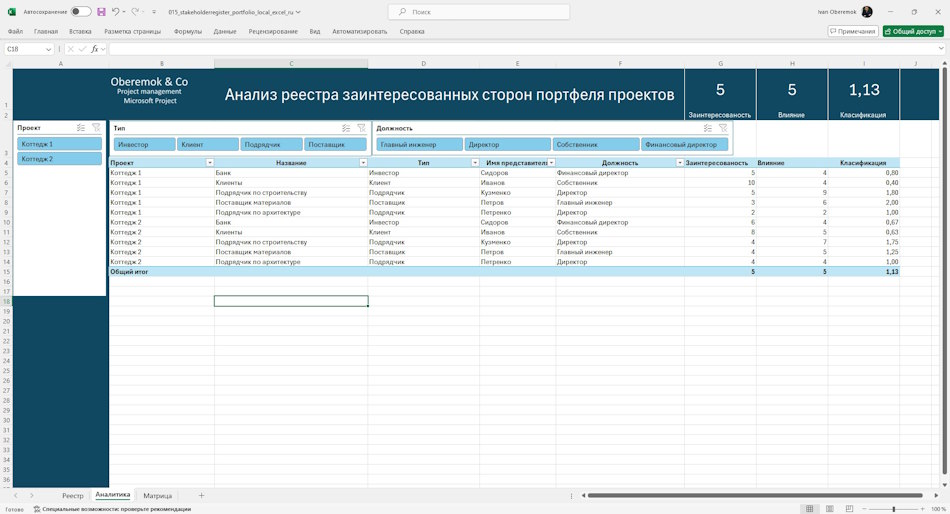This screenshot has width=950, height=514.
Task: Toggle the Финансовый директор slicer item
Action: pos(685,144)
